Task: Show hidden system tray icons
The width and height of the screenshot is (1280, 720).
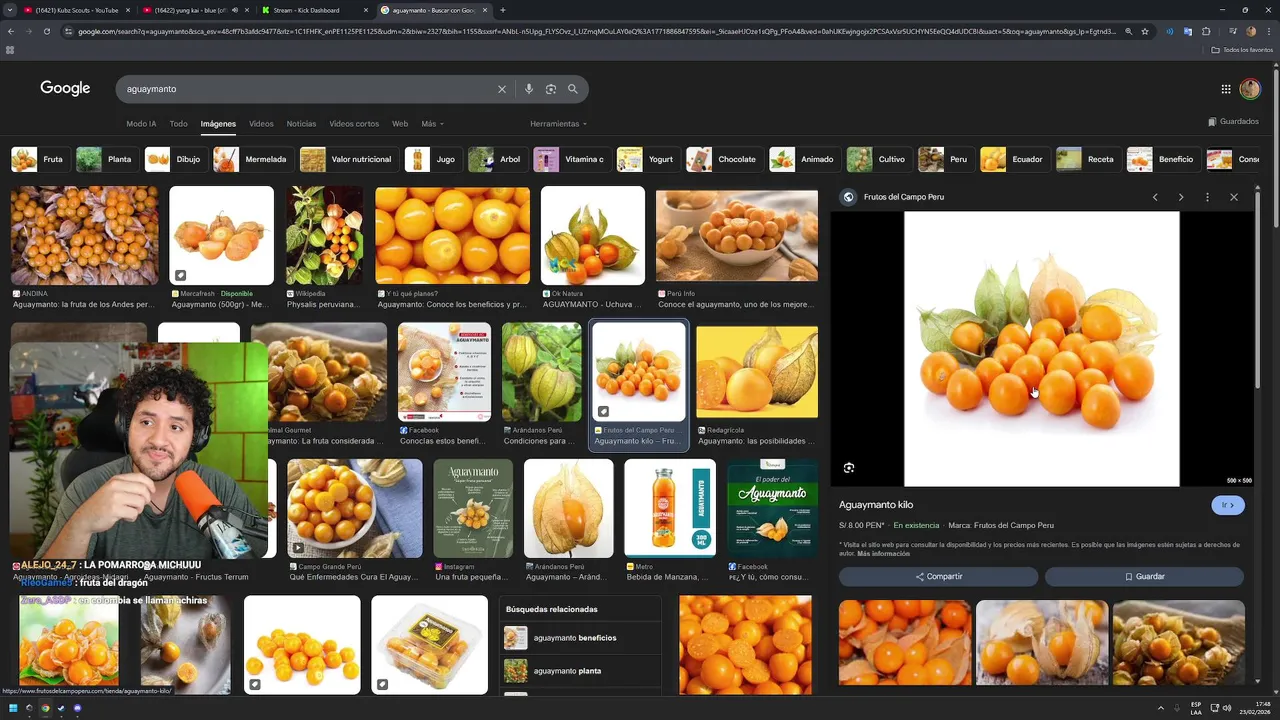Action: tap(1161, 708)
